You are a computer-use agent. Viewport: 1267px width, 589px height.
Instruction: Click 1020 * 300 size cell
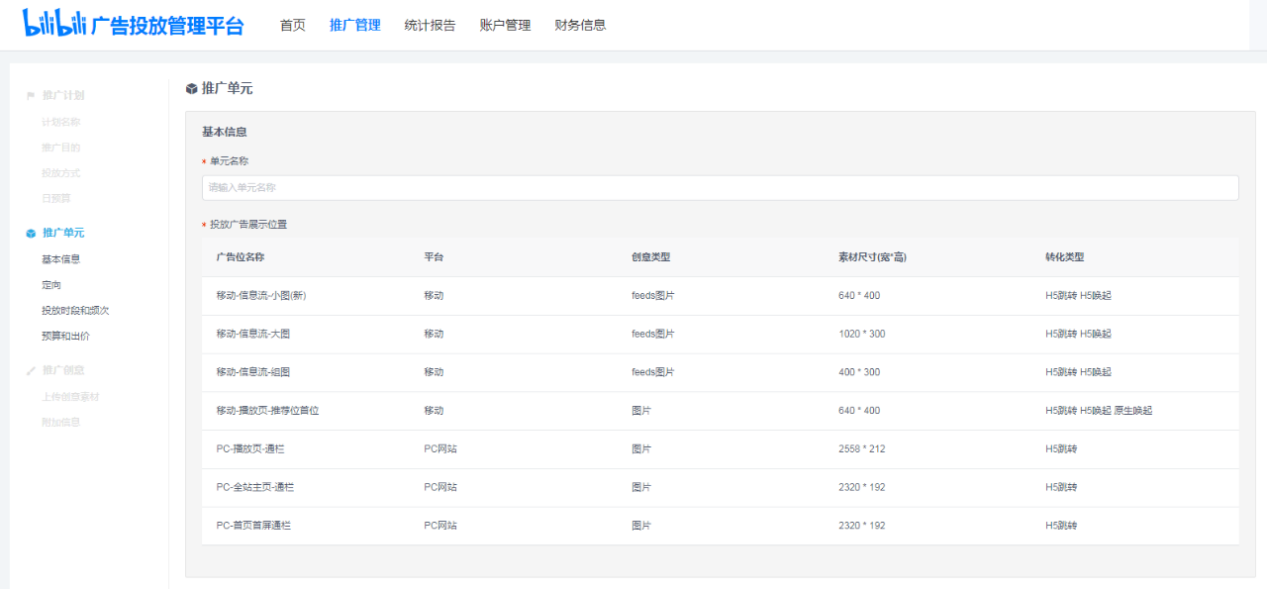(x=861, y=334)
